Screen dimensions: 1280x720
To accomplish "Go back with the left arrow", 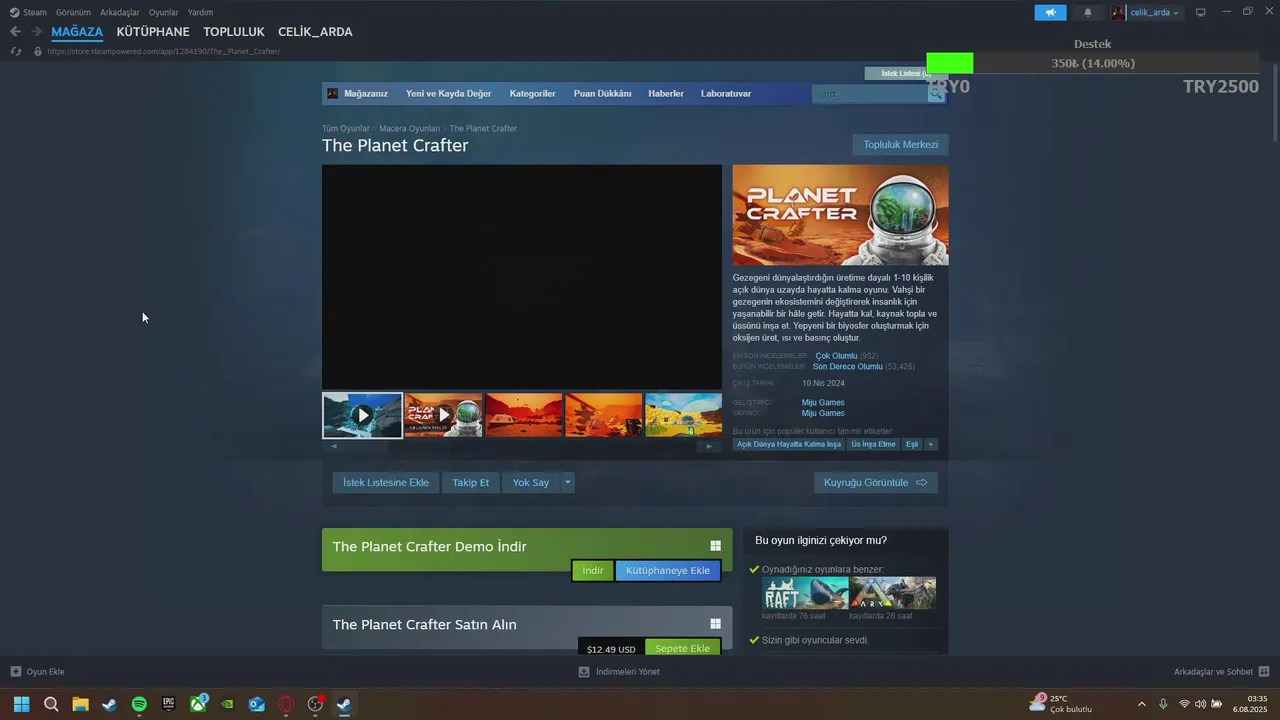I will [15, 32].
